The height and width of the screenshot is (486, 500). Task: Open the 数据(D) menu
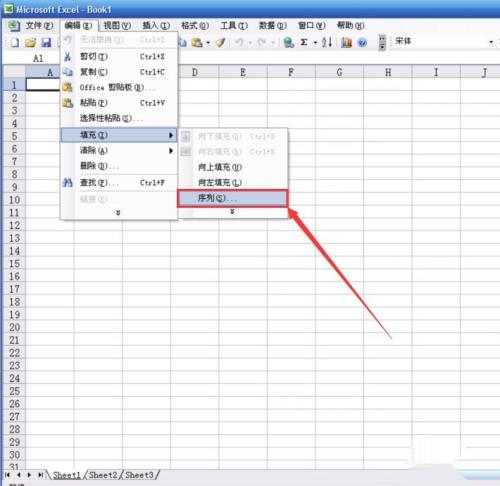273,26
